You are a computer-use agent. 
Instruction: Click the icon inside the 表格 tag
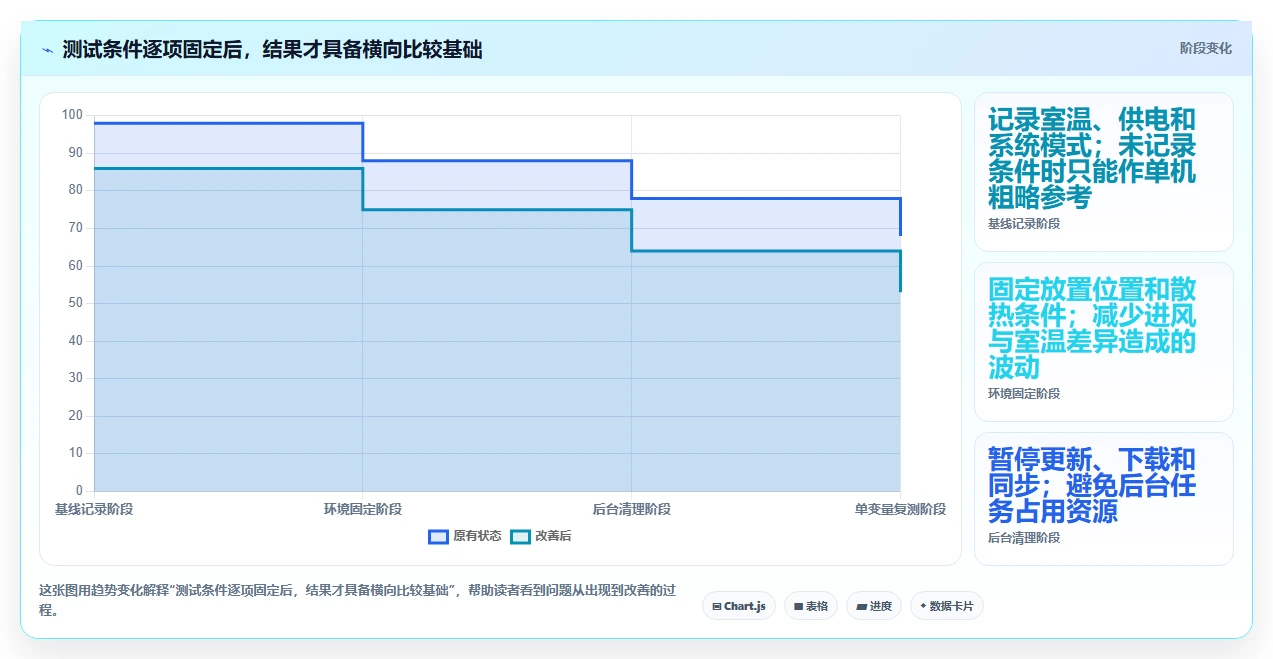[x=798, y=606]
